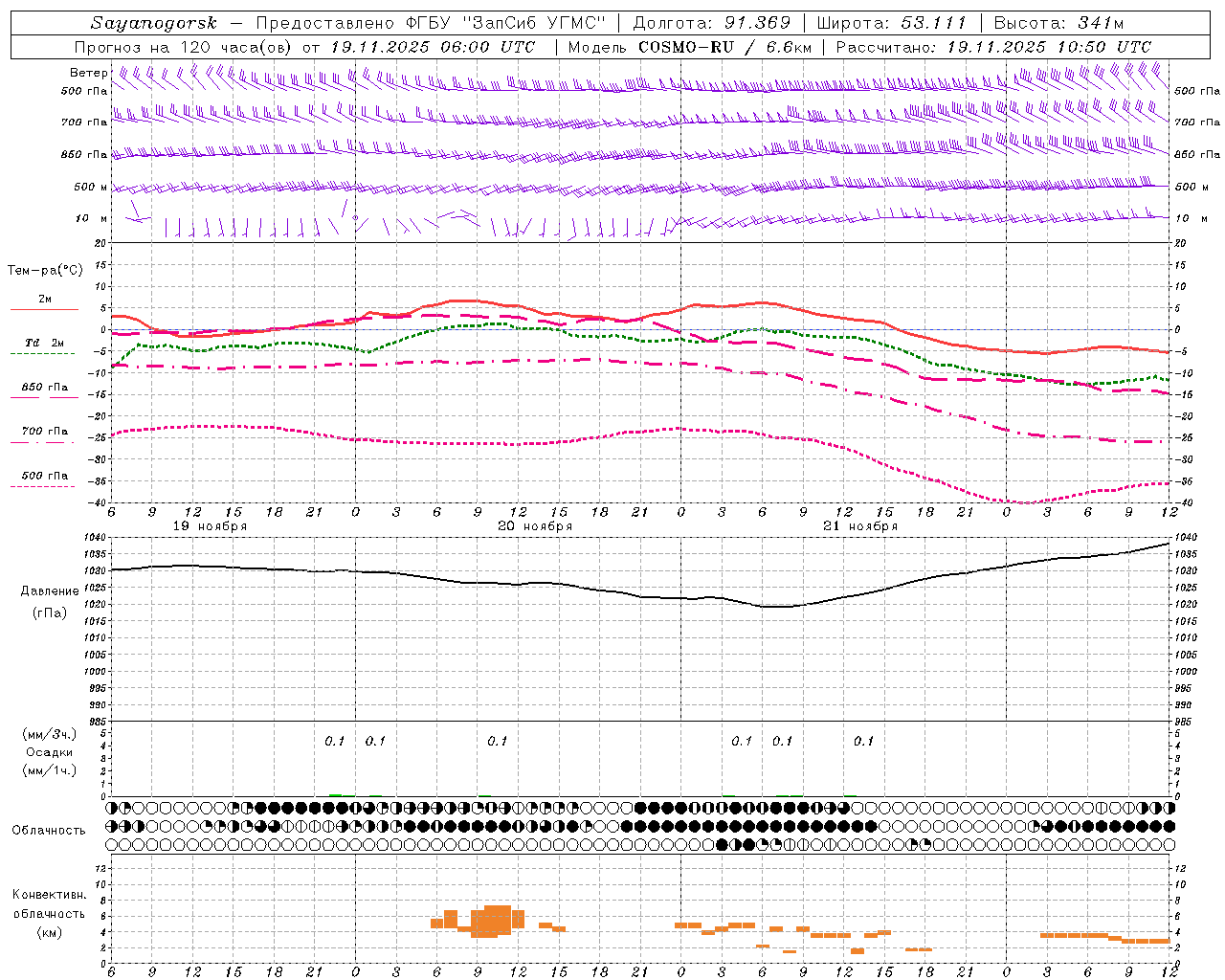Click the 19 ноября date label

(210, 526)
